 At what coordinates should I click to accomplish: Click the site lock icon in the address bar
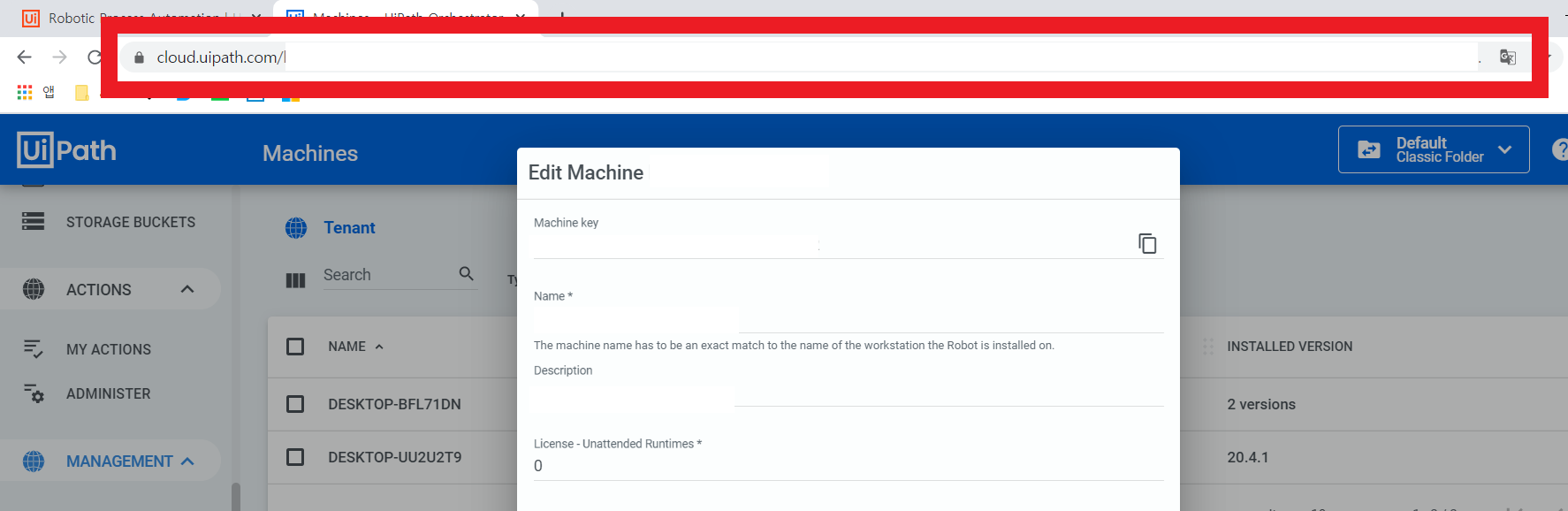point(139,57)
